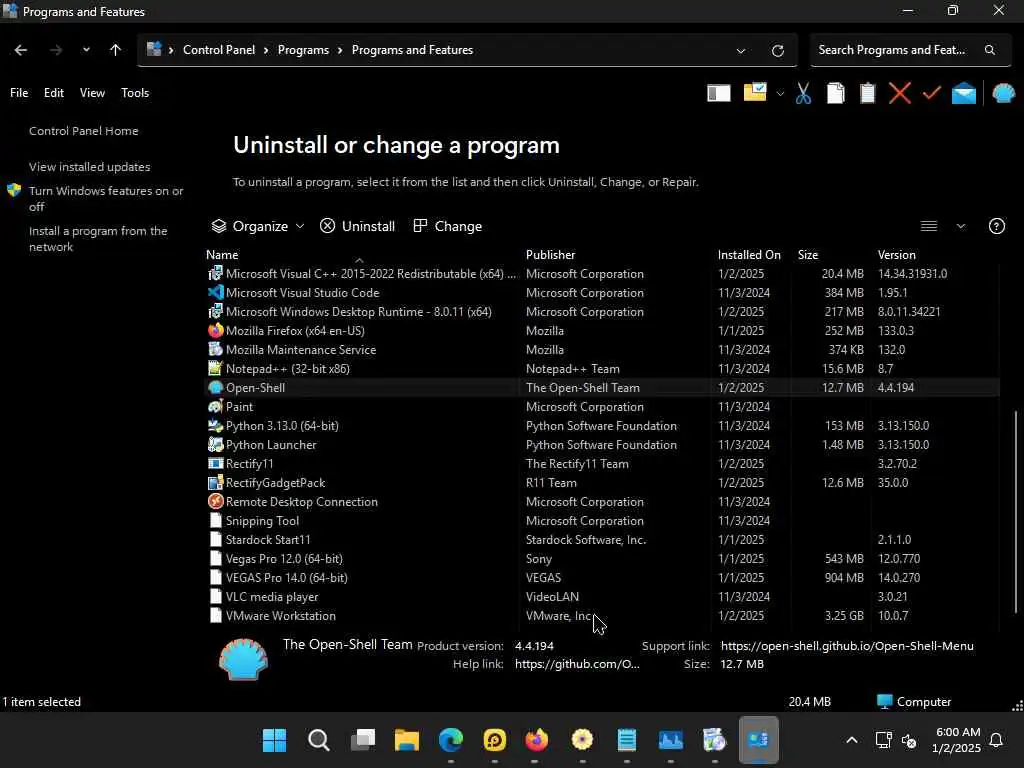Click the vertical scrollbar of program list

pyautogui.click(x=1016, y=511)
